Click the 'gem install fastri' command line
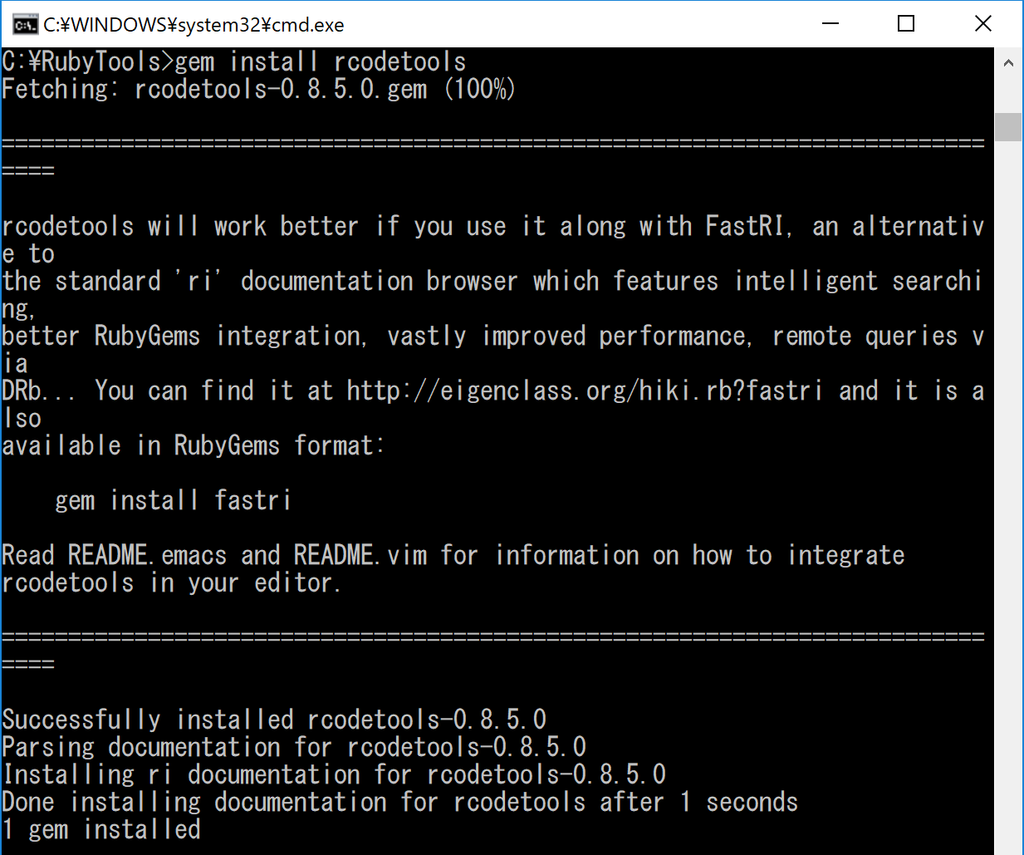1024x855 pixels. click(x=173, y=500)
